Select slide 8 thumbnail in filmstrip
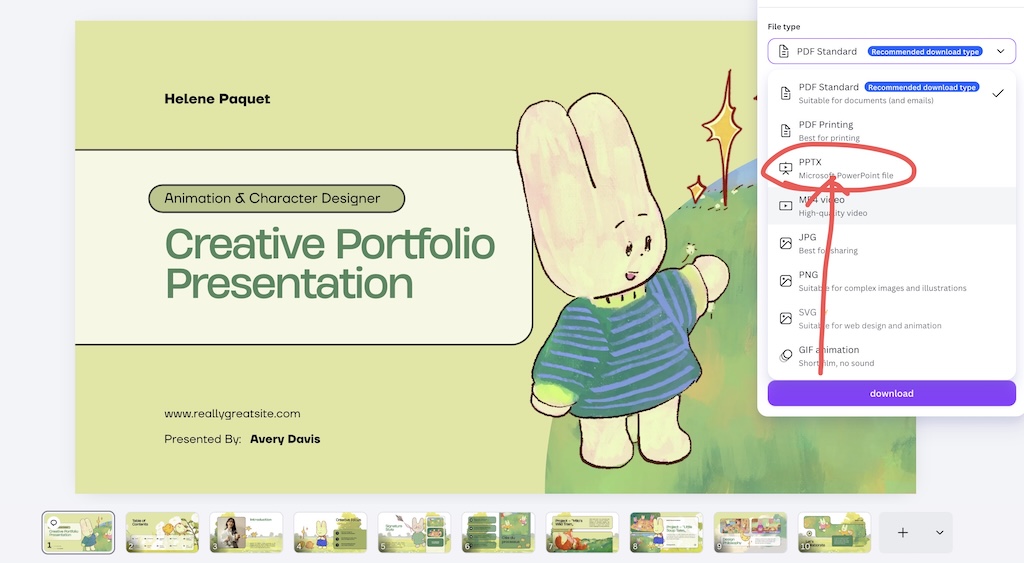 [x=666, y=532]
